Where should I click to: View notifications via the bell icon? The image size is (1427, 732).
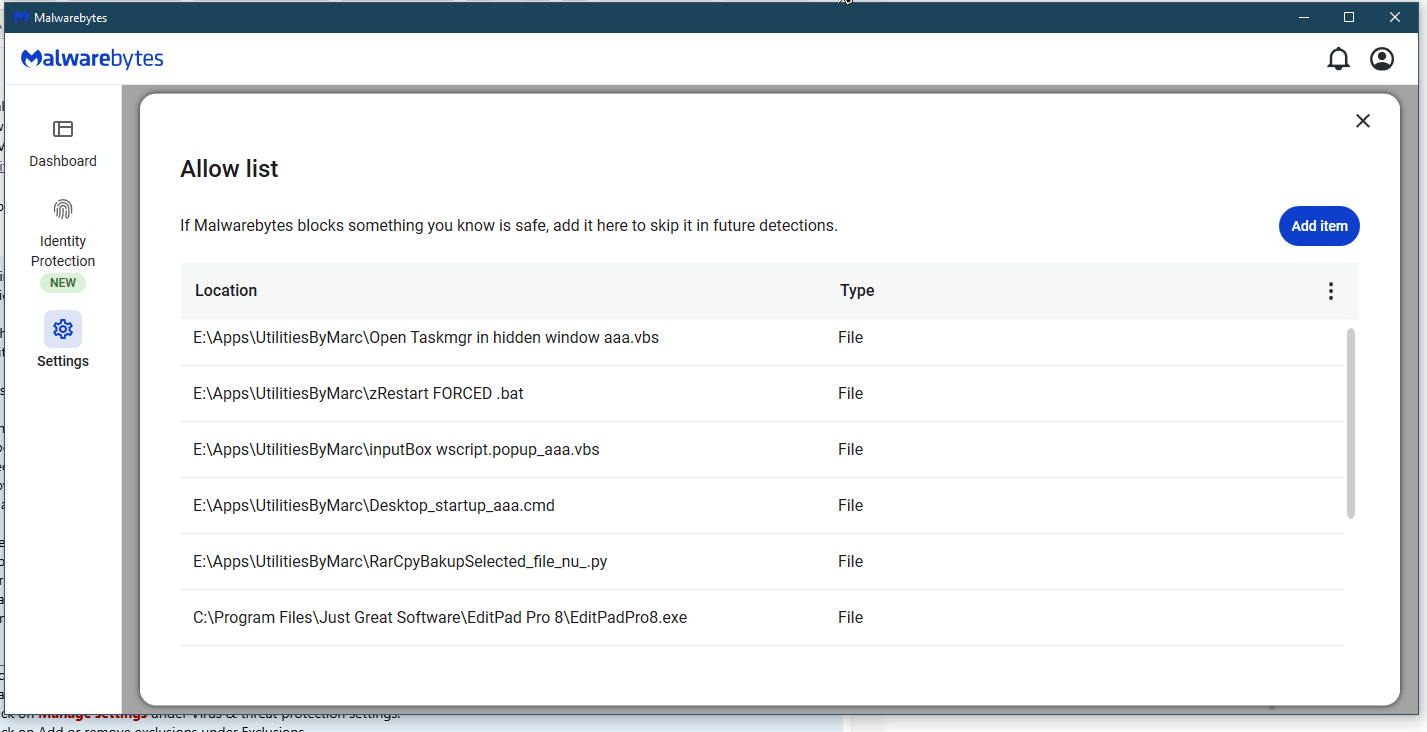(x=1338, y=58)
